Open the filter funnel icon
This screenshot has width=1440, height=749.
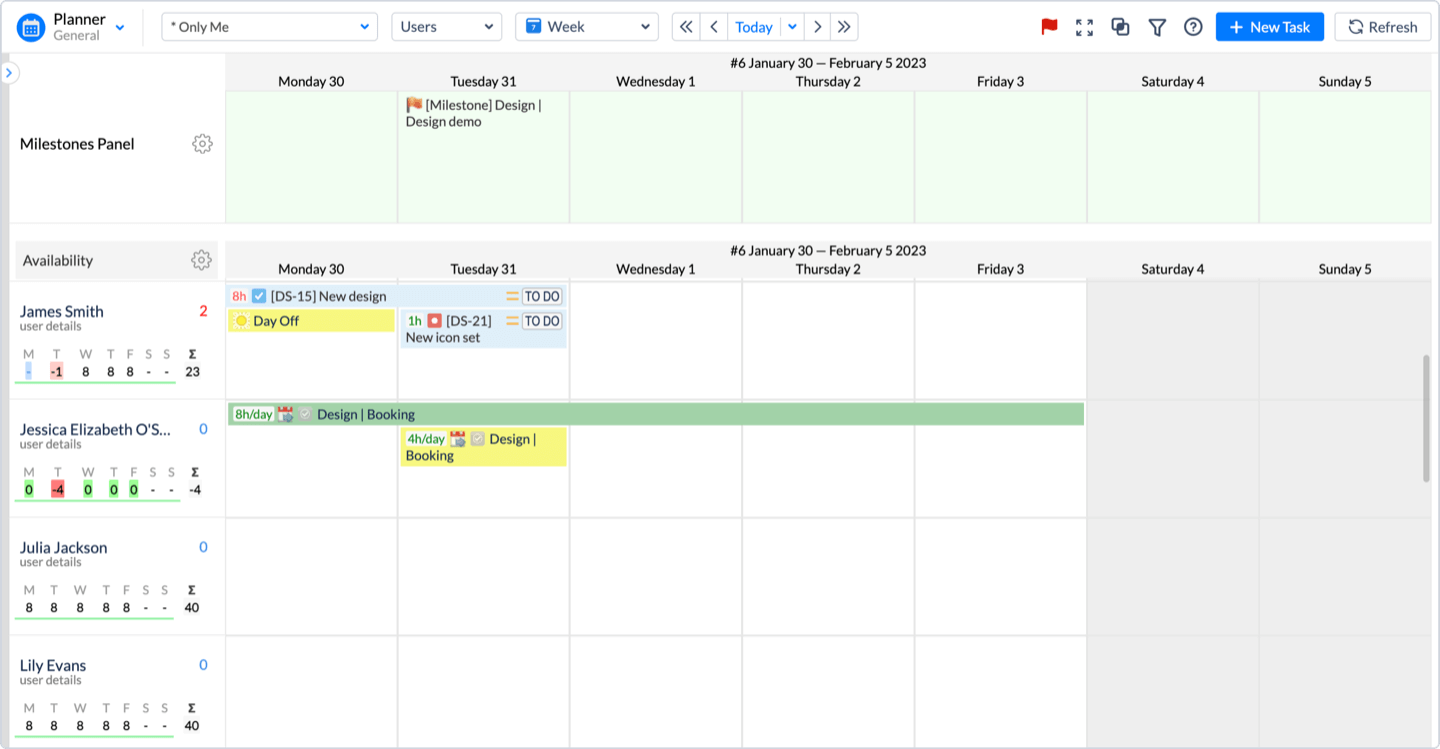[x=1157, y=27]
